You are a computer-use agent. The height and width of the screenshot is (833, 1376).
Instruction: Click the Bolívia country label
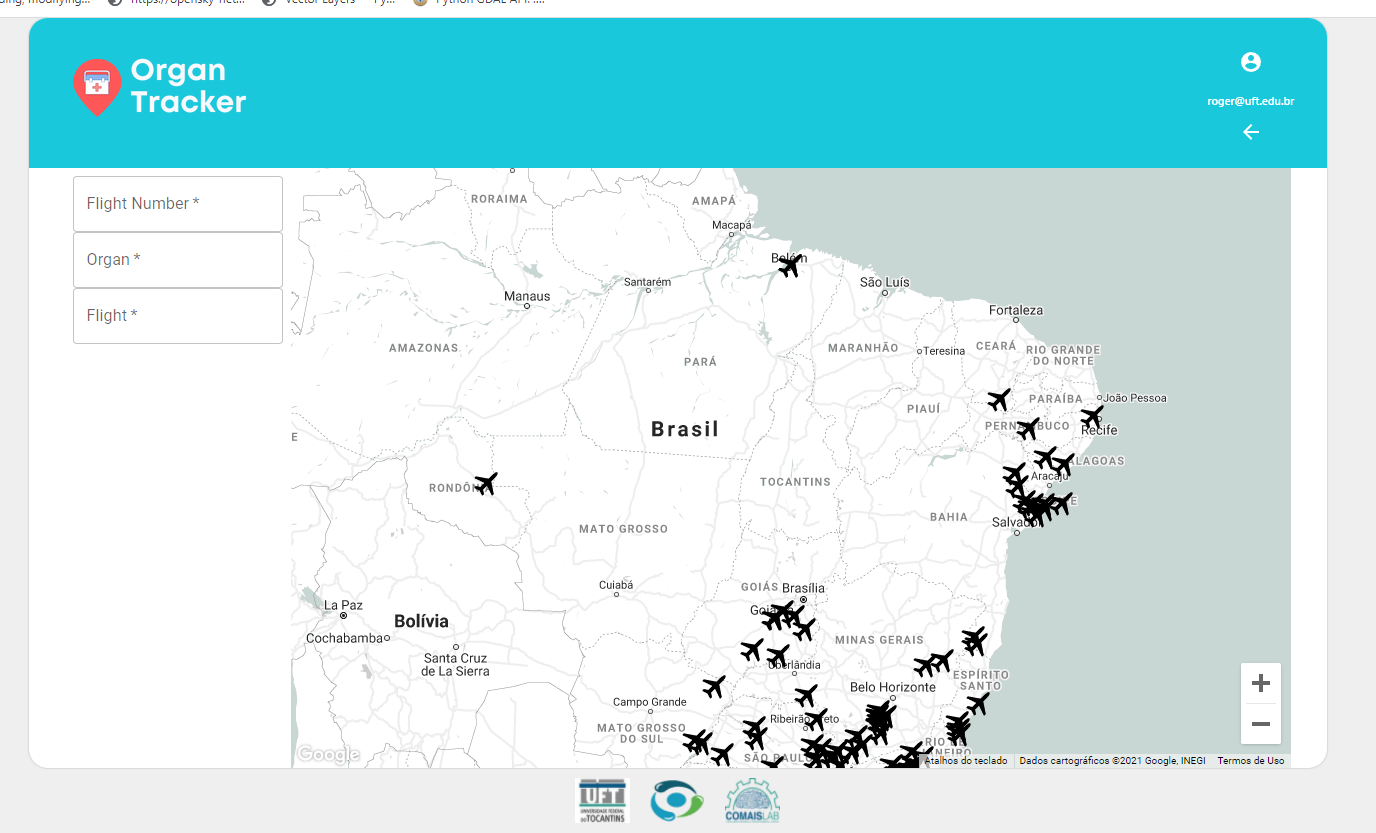tap(422, 621)
